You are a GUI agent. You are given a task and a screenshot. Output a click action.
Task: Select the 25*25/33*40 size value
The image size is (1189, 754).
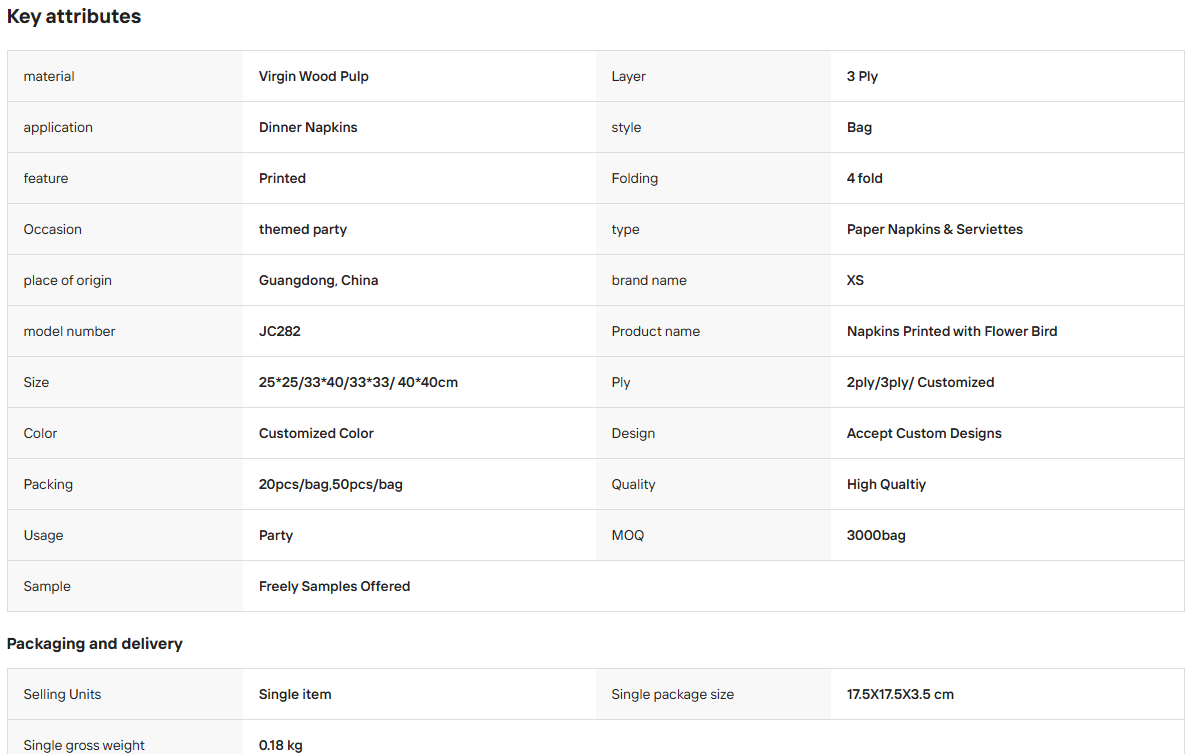point(358,382)
